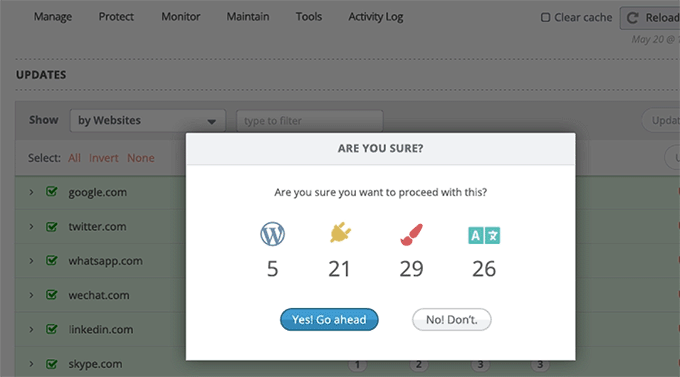Image resolution: width=680 pixels, height=377 pixels.
Task: Click the wechat.com site name
Action: coord(99,295)
